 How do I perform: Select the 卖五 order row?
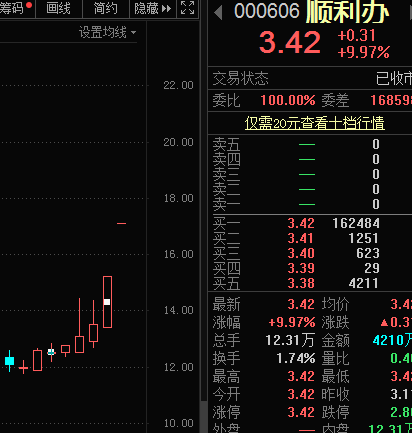click(310, 144)
